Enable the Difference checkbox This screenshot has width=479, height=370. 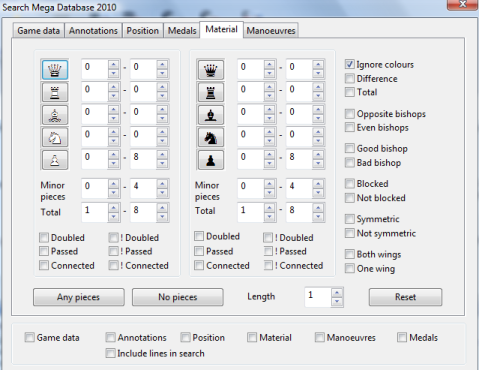[x=349, y=78]
